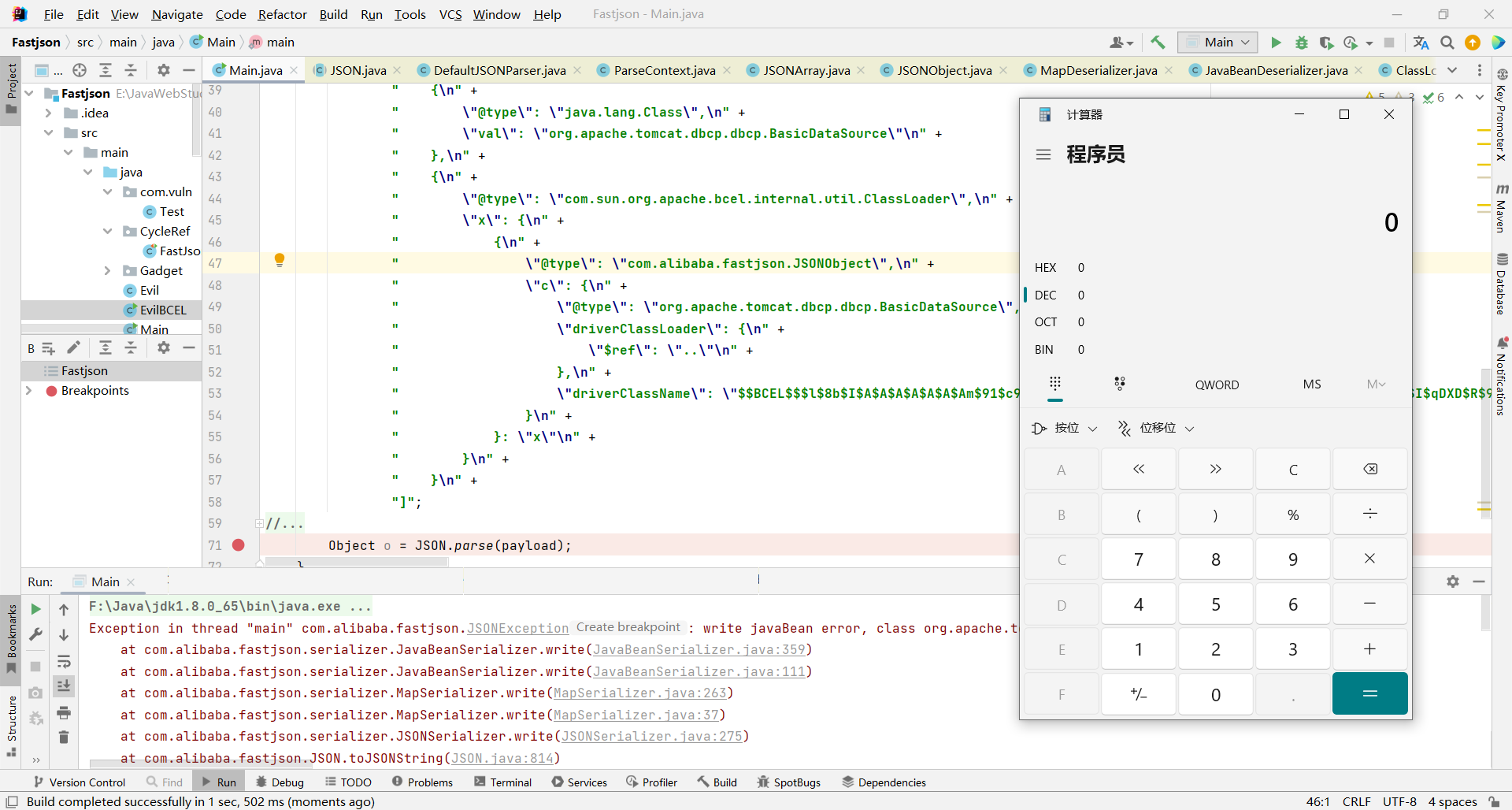Expand the .idea folder in project tree
This screenshot has width=1512, height=810.
(x=48, y=113)
